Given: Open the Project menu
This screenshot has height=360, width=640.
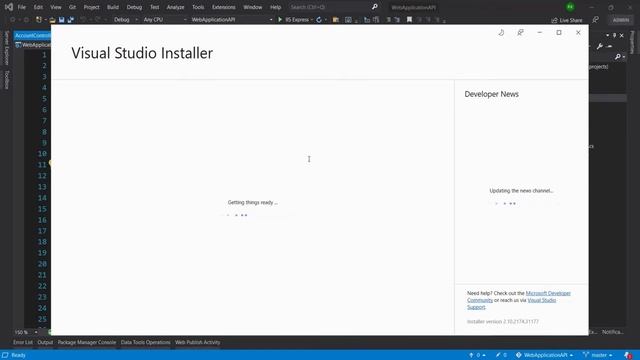Looking at the screenshot, I should point(91,7).
